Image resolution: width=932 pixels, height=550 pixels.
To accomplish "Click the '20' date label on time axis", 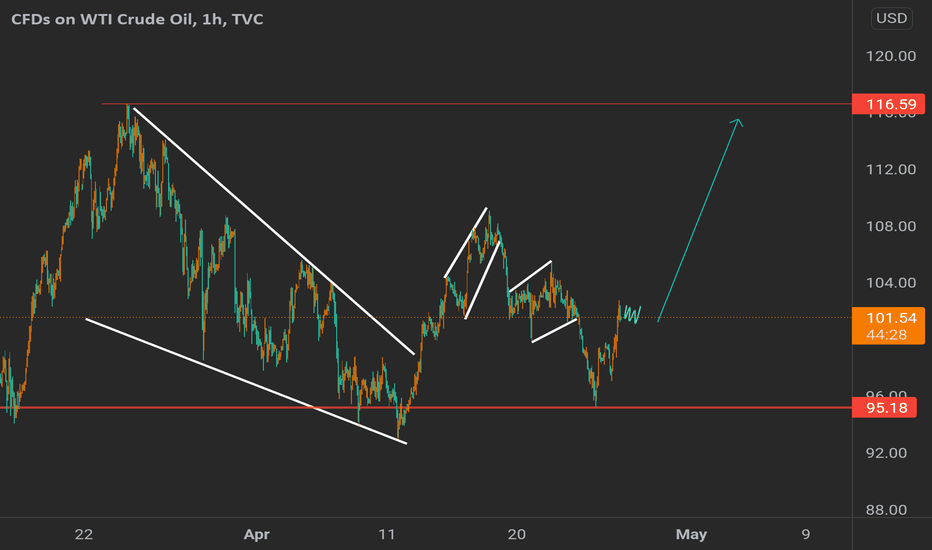I will [517, 535].
